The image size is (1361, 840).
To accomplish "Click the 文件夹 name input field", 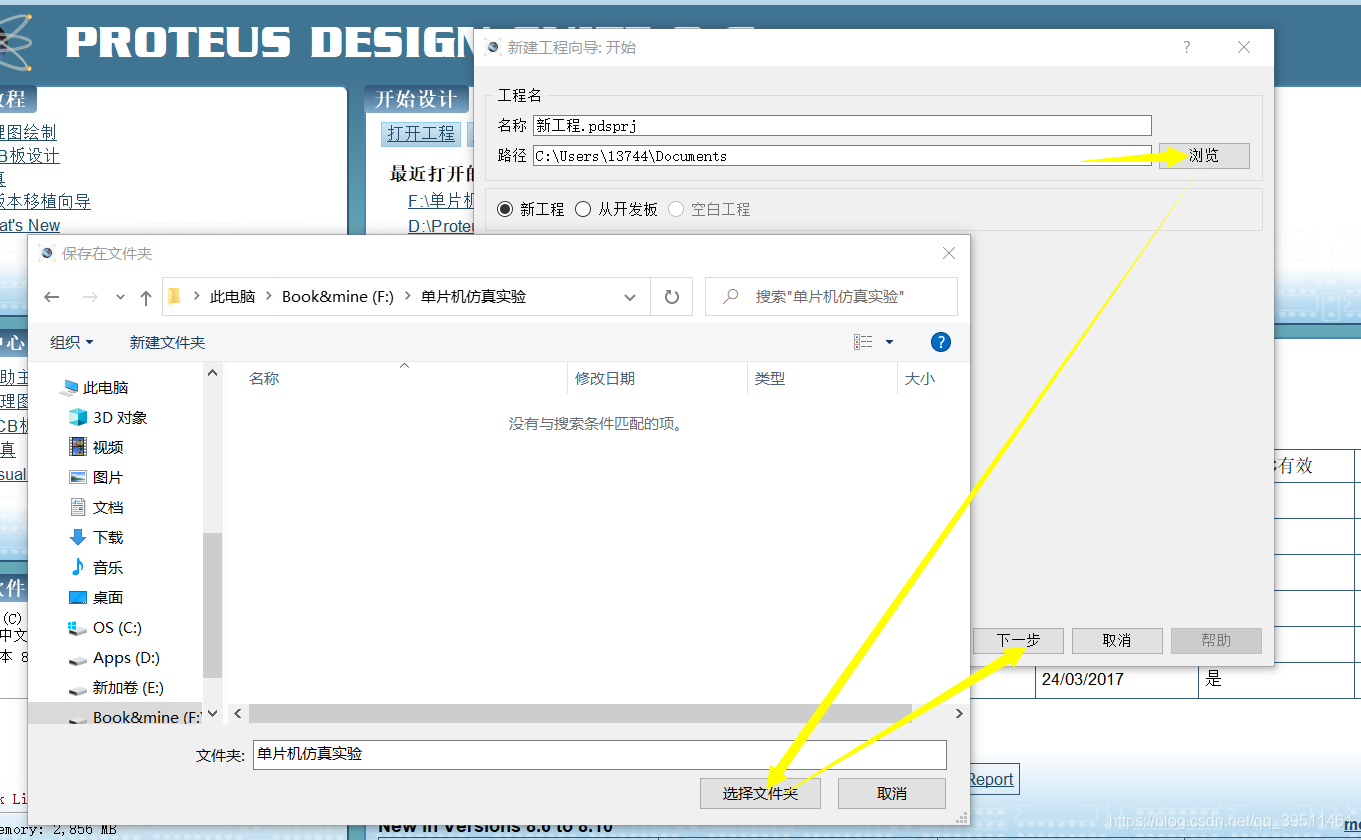I will point(598,754).
